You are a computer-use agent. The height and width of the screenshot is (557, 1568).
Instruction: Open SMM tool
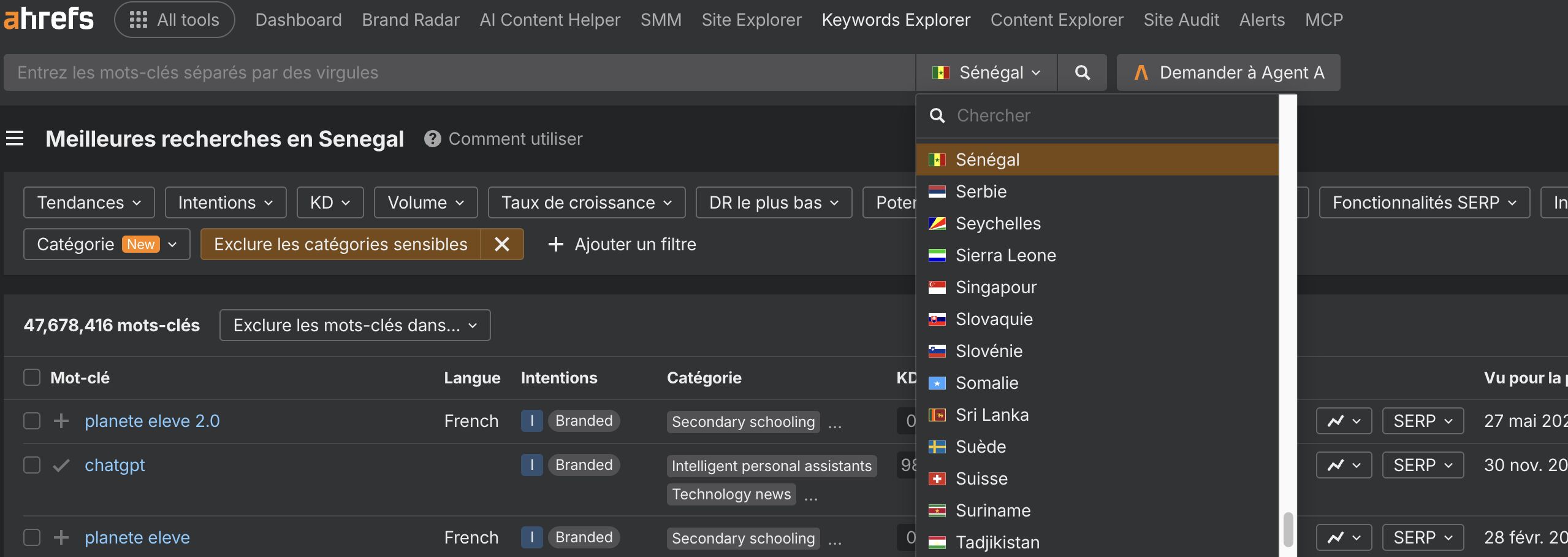(661, 20)
